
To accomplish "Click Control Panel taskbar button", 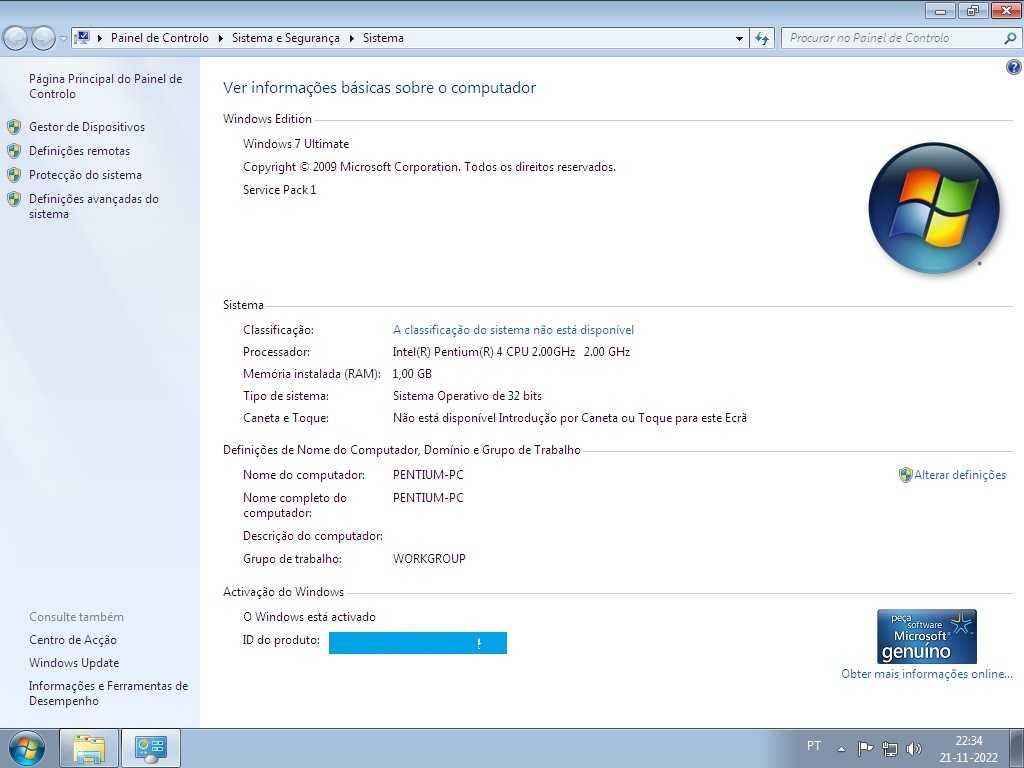I will (x=151, y=748).
